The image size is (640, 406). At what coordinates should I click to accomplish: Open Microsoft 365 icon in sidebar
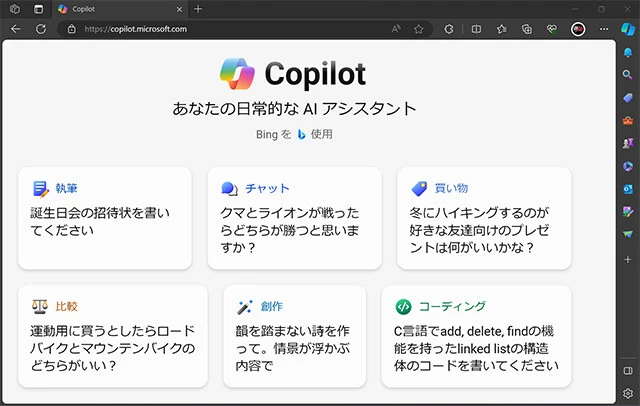(628, 166)
